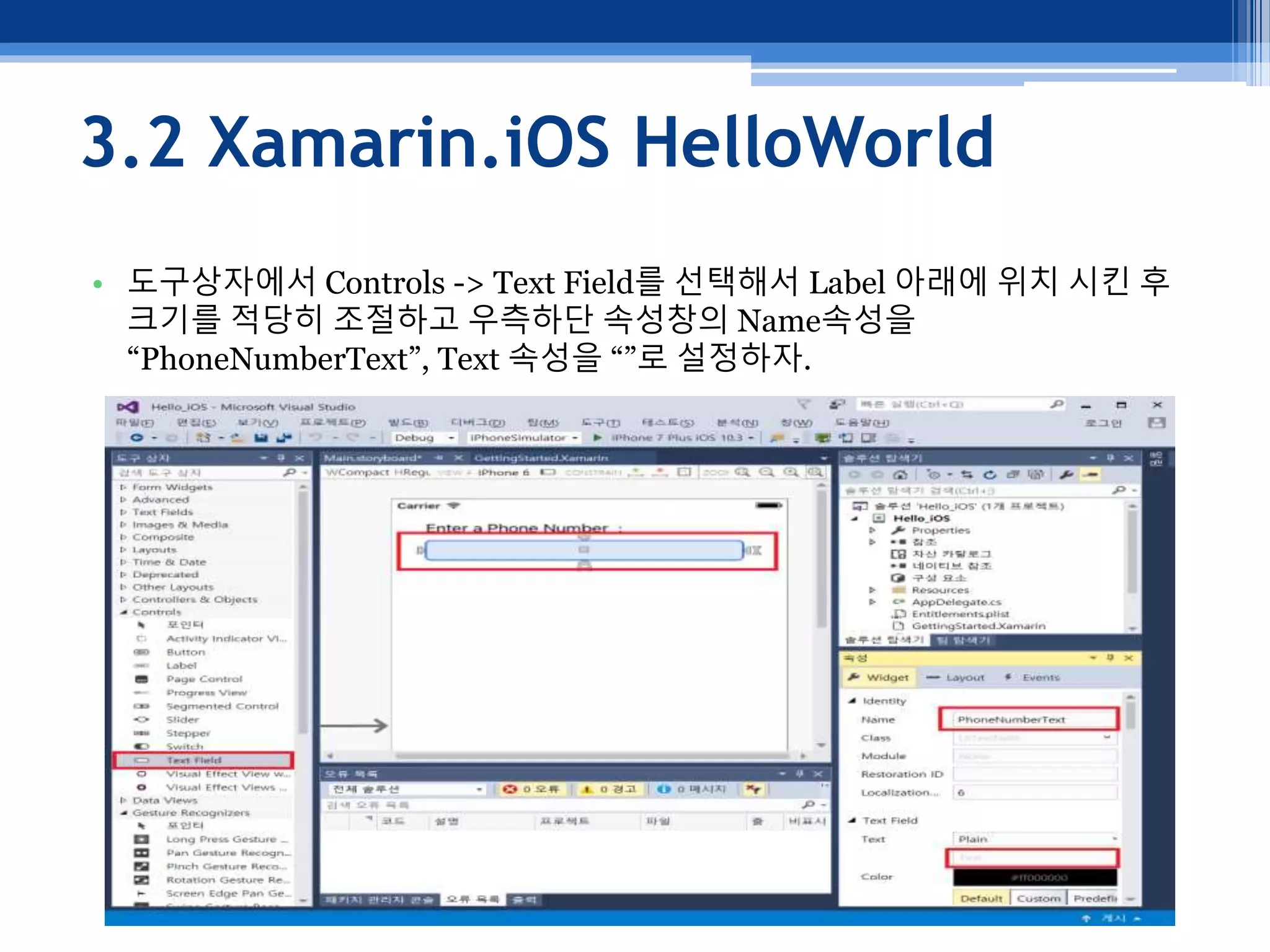Click the zoom out magnifier in the designer toolbar

click(x=767, y=472)
